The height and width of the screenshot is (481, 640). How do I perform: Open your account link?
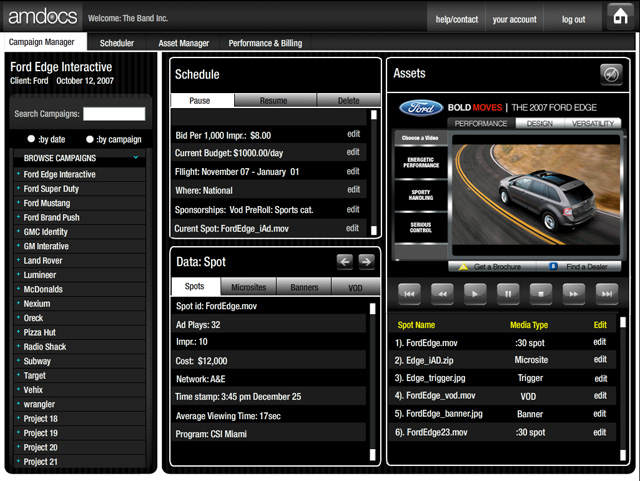pyautogui.click(x=514, y=19)
